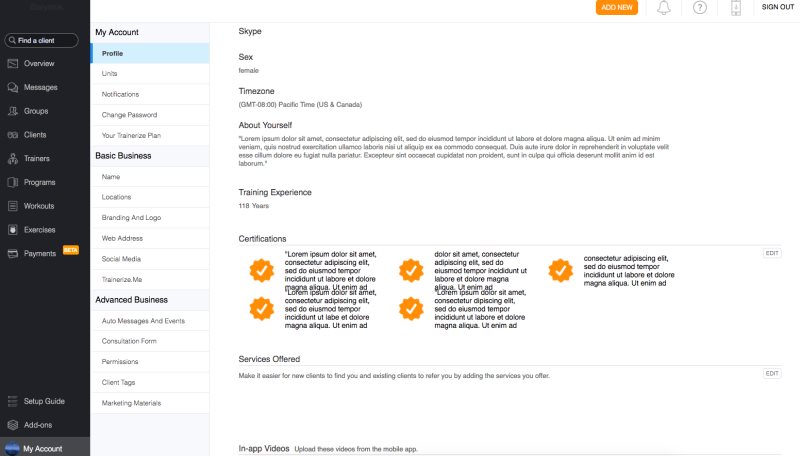Click the help question mark icon
The height and width of the screenshot is (456, 800).
tap(700, 8)
